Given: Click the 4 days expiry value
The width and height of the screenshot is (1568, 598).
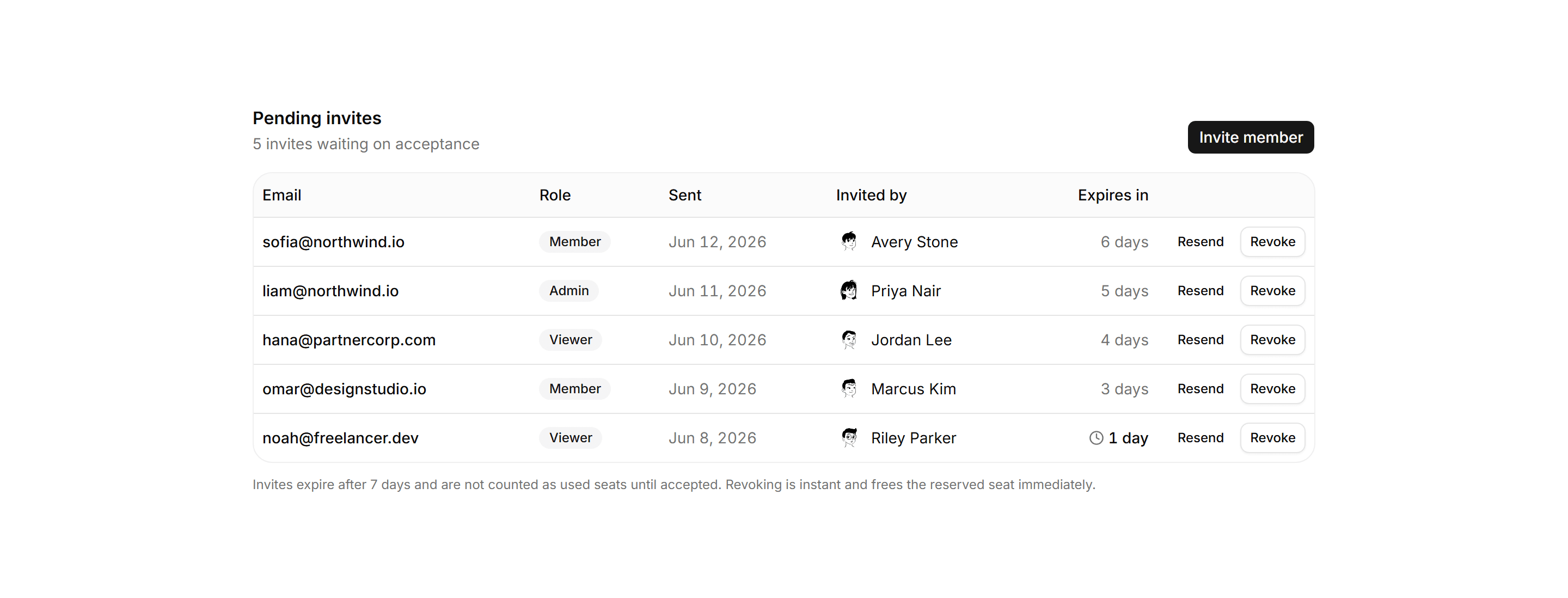Looking at the screenshot, I should click(1124, 340).
